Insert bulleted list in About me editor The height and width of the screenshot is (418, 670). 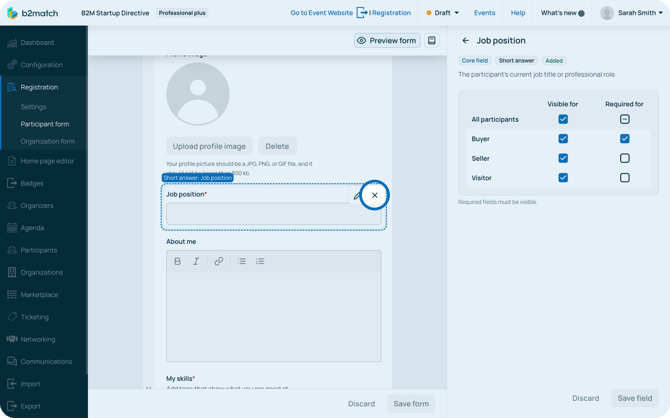[242, 261]
